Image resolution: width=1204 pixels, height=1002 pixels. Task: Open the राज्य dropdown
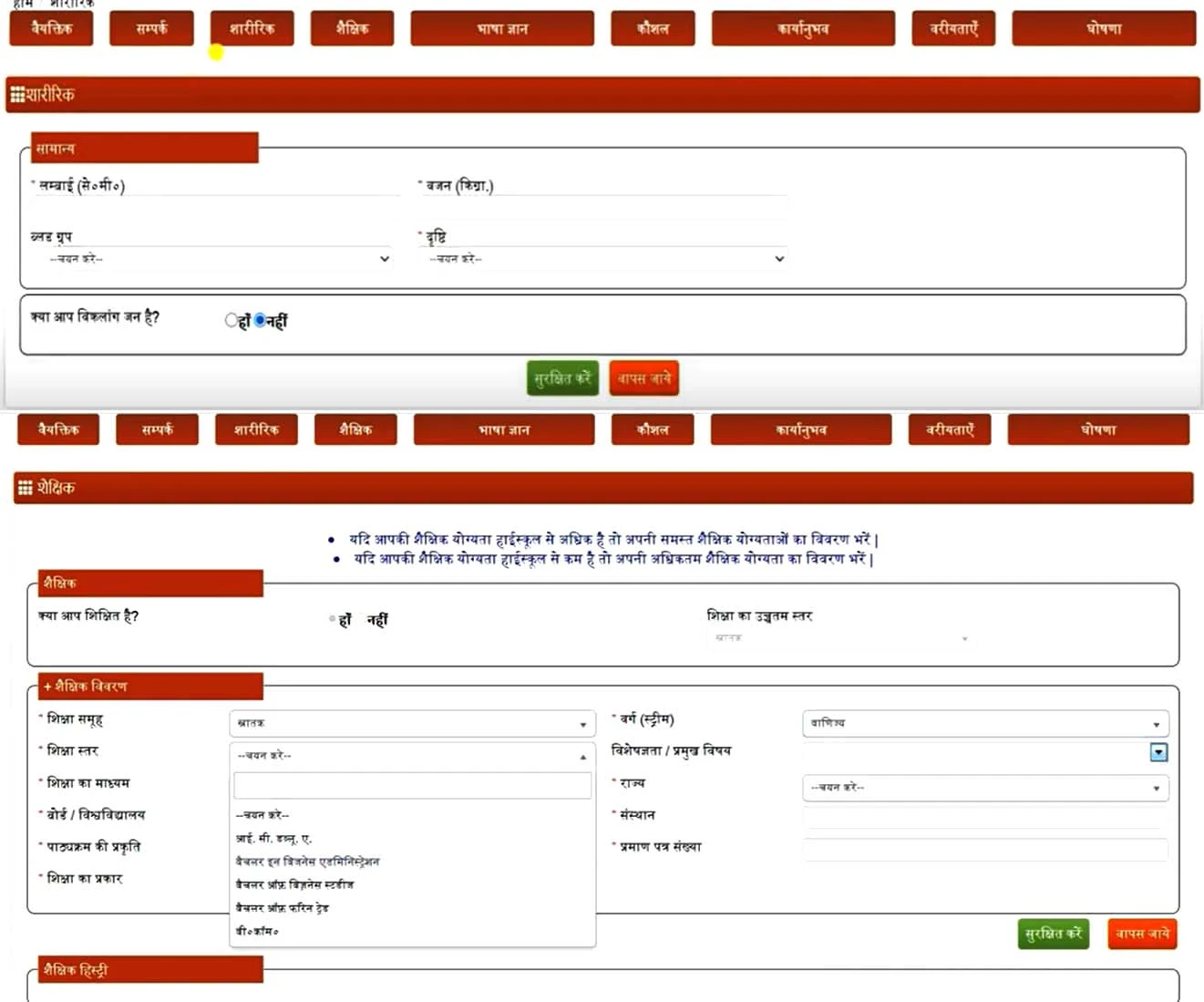[x=984, y=788]
